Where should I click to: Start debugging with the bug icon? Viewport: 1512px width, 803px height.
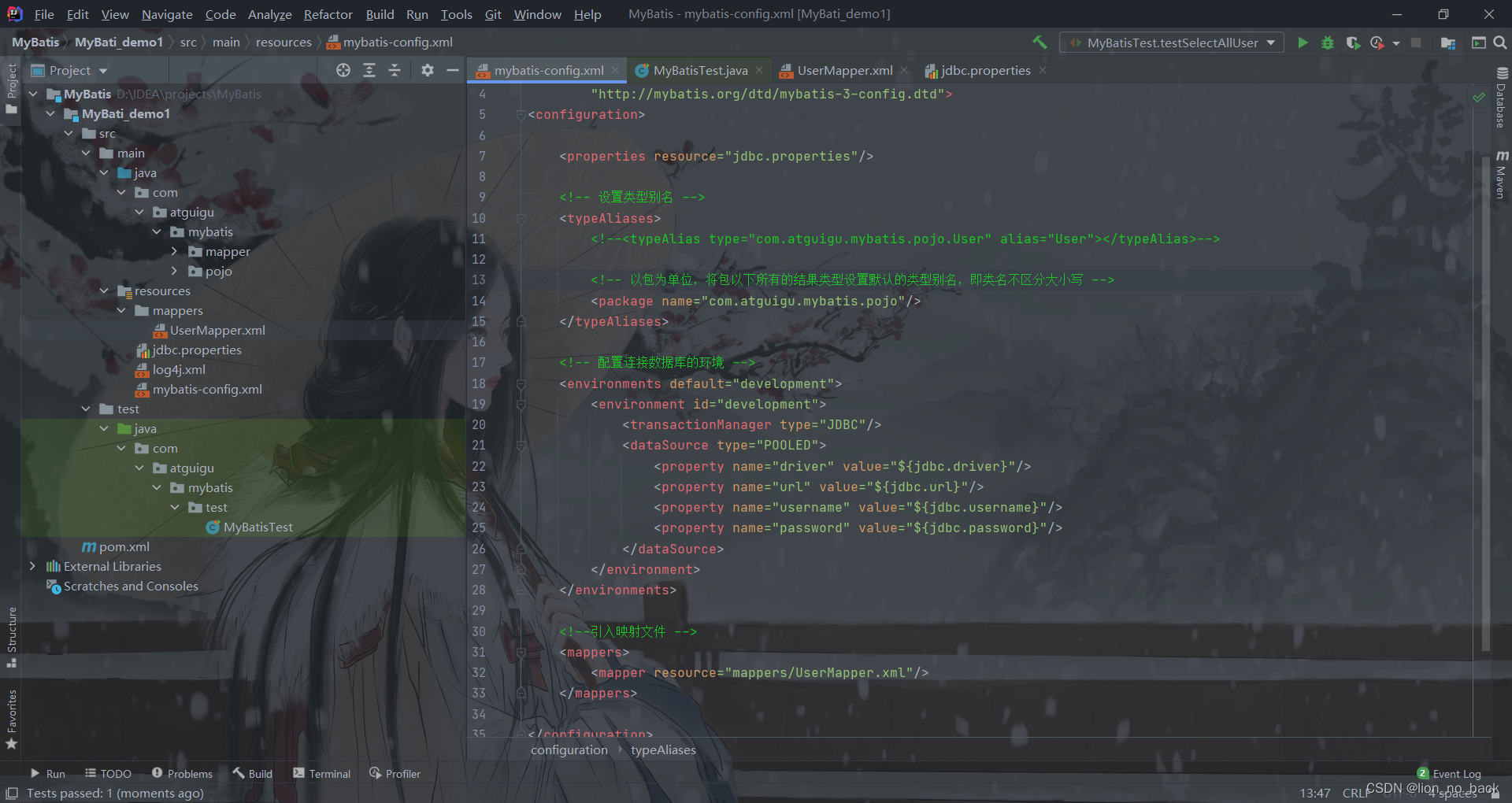(1328, 43)
